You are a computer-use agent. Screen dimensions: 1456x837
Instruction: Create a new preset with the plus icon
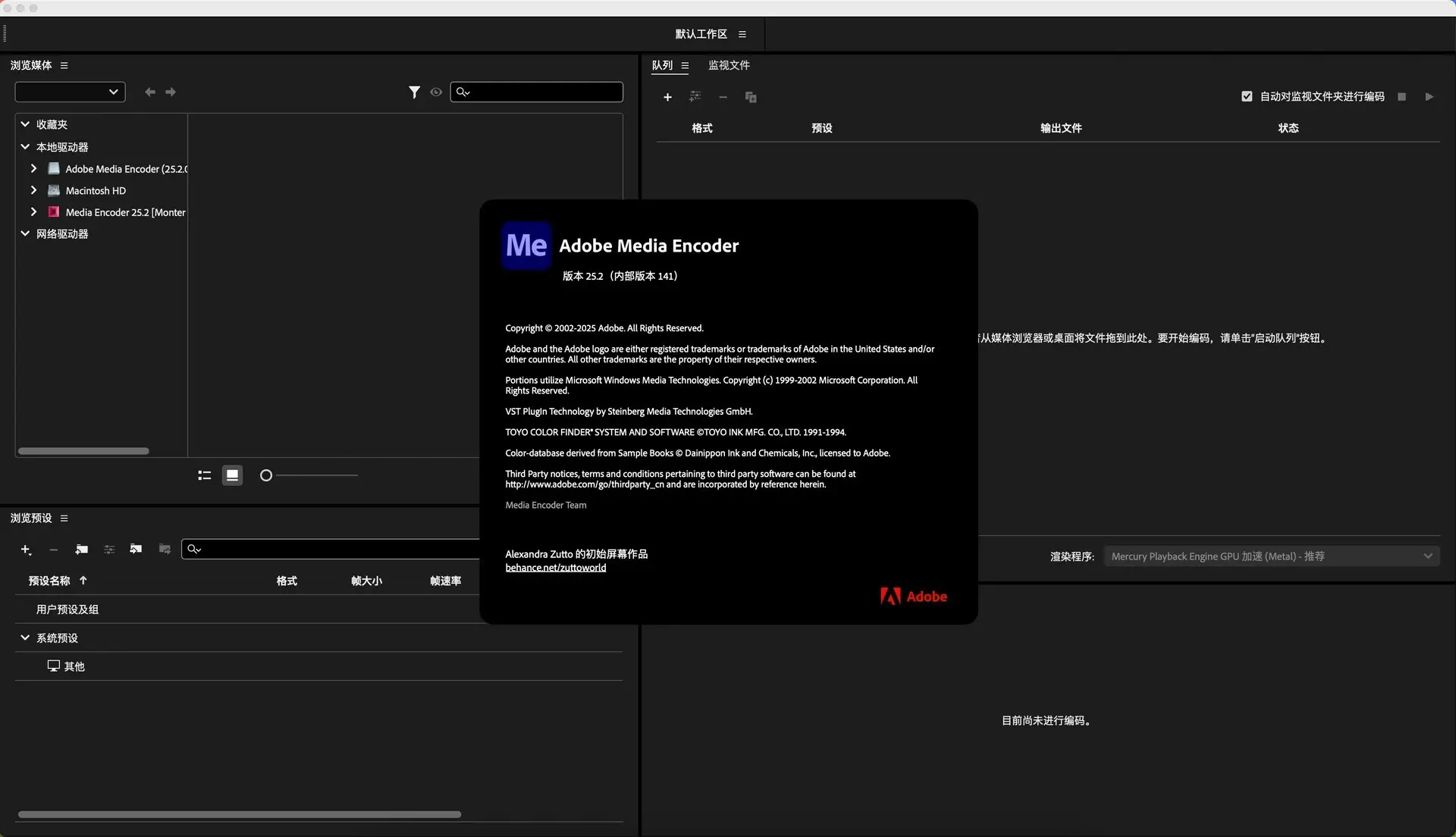click(26, 550)
